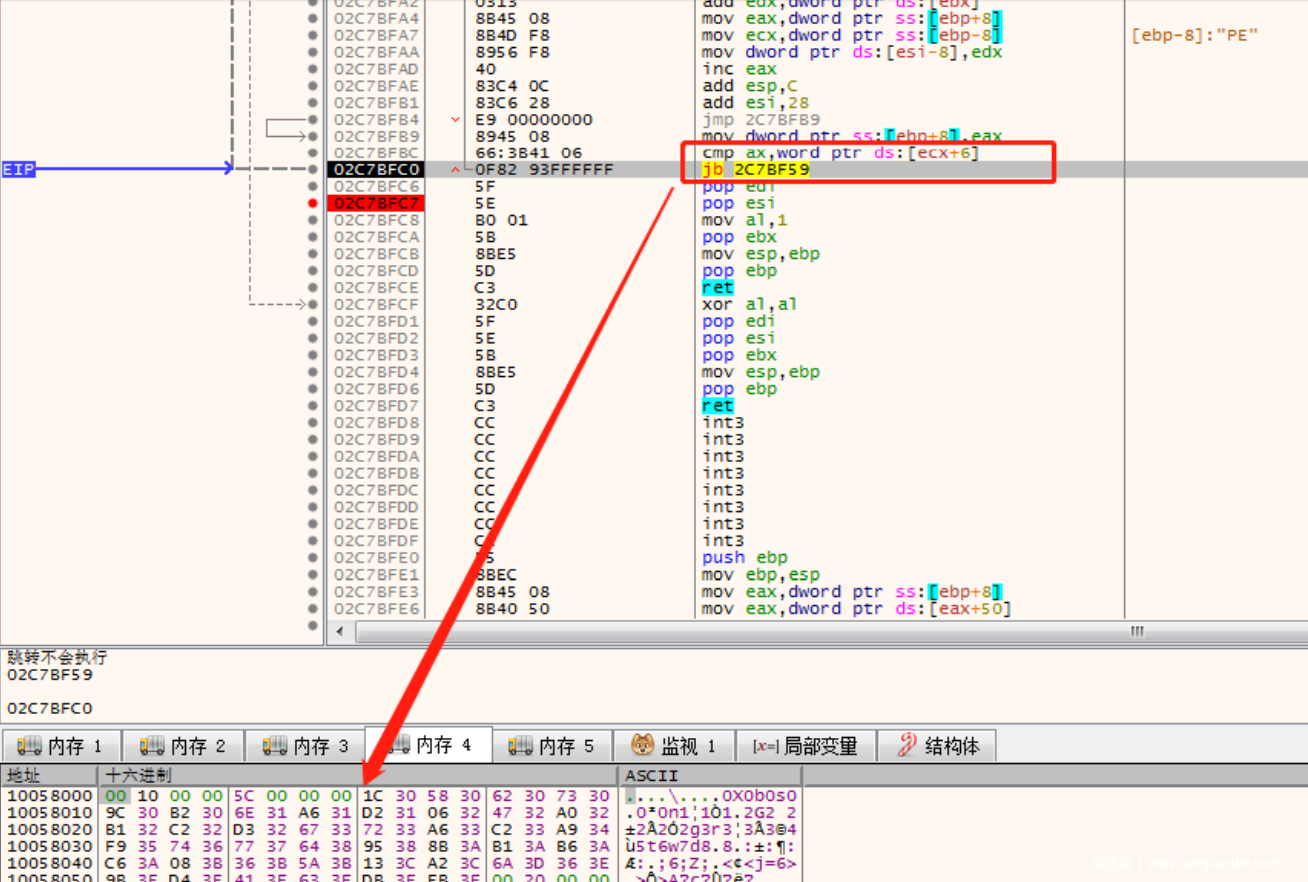This screenshot has width=1308, height=882.
Task: Click the ASCII column header
Action: click(x=651, y=776)
